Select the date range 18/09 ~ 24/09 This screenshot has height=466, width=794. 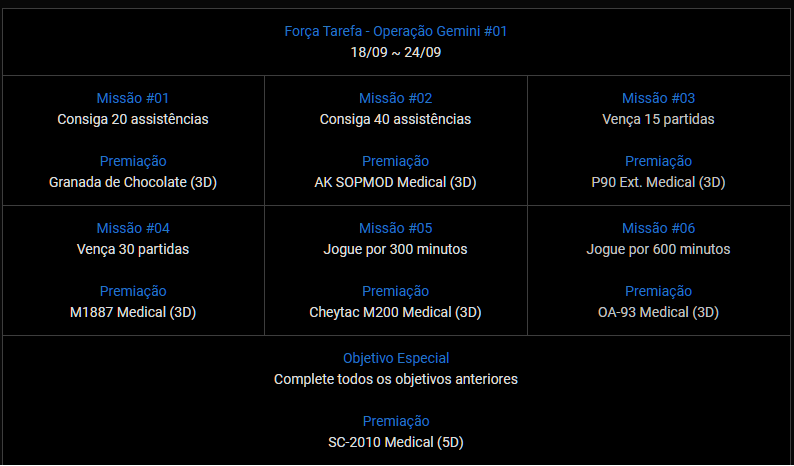pos(395,52)
